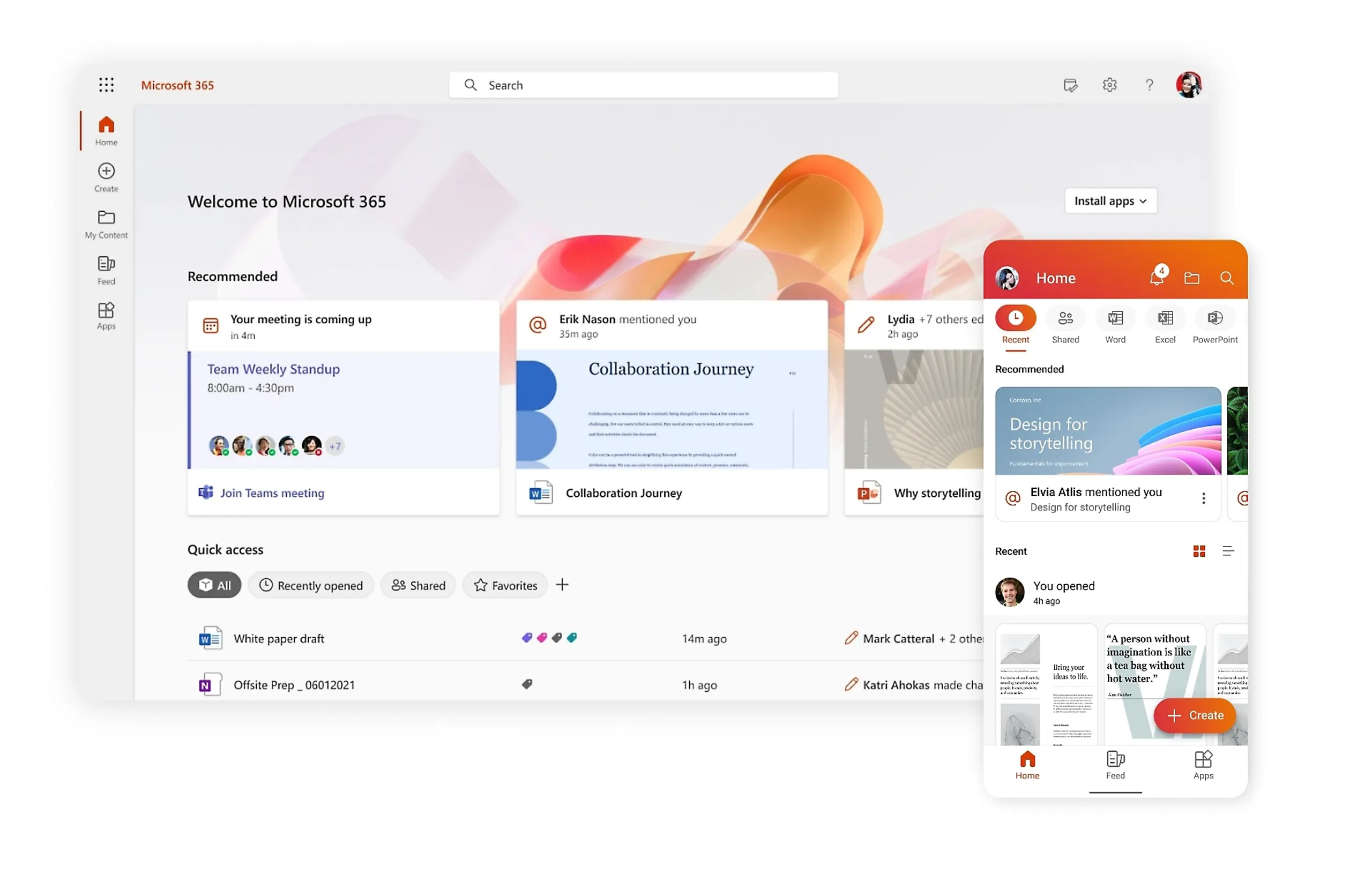The width and height of the screenshot is (1372, 873).
Task: Click the Word icon beside Collaboration Journey
Action: (x=540, y=493)
